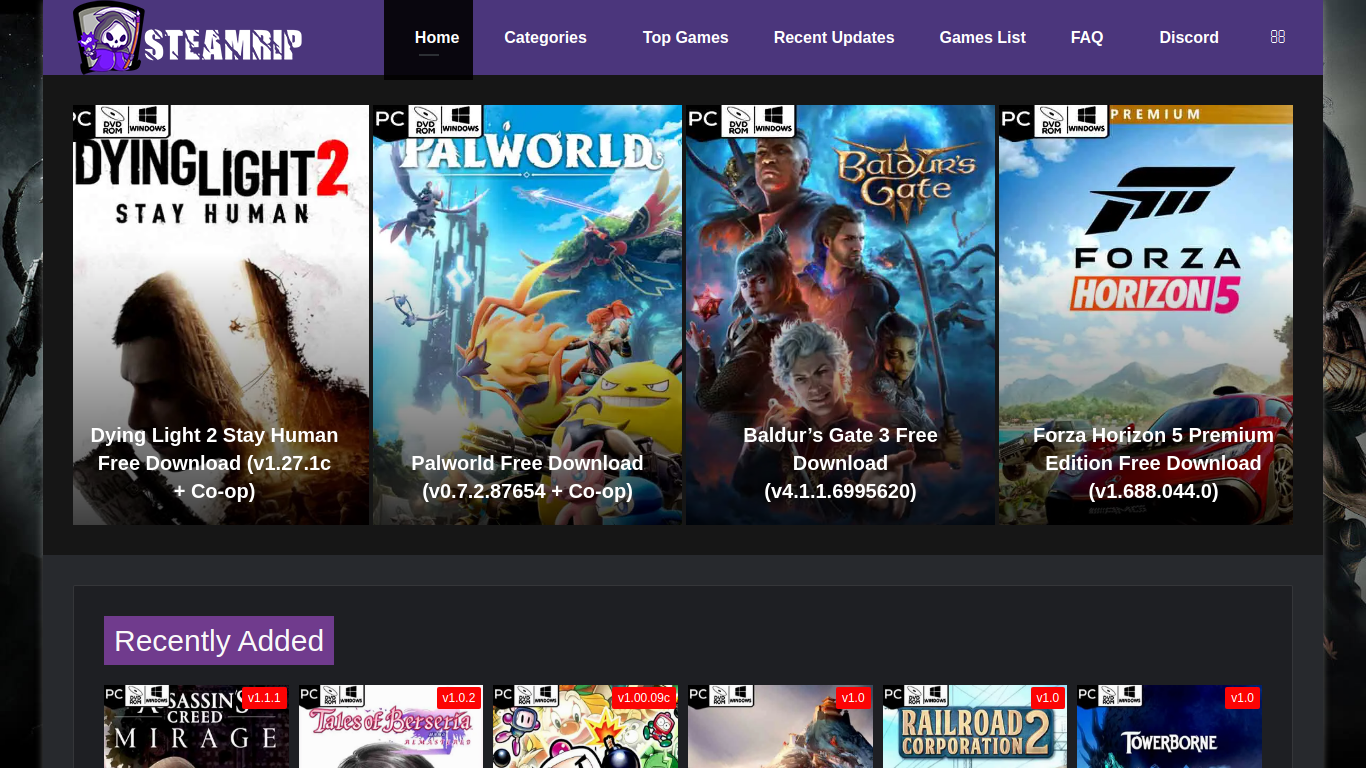
Task: Click v1.0 badge on Railroad Corporation 2
Action: (x=1048, y=698)
